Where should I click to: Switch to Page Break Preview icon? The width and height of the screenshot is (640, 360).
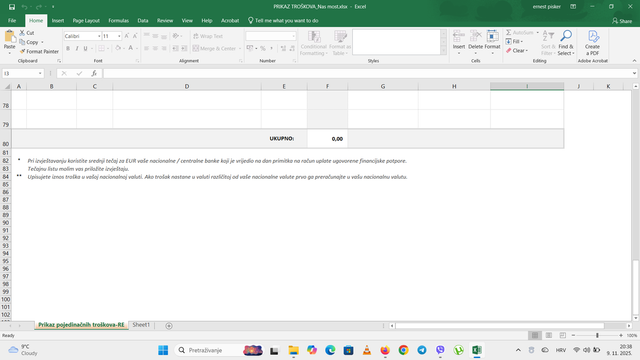point(562,336)
